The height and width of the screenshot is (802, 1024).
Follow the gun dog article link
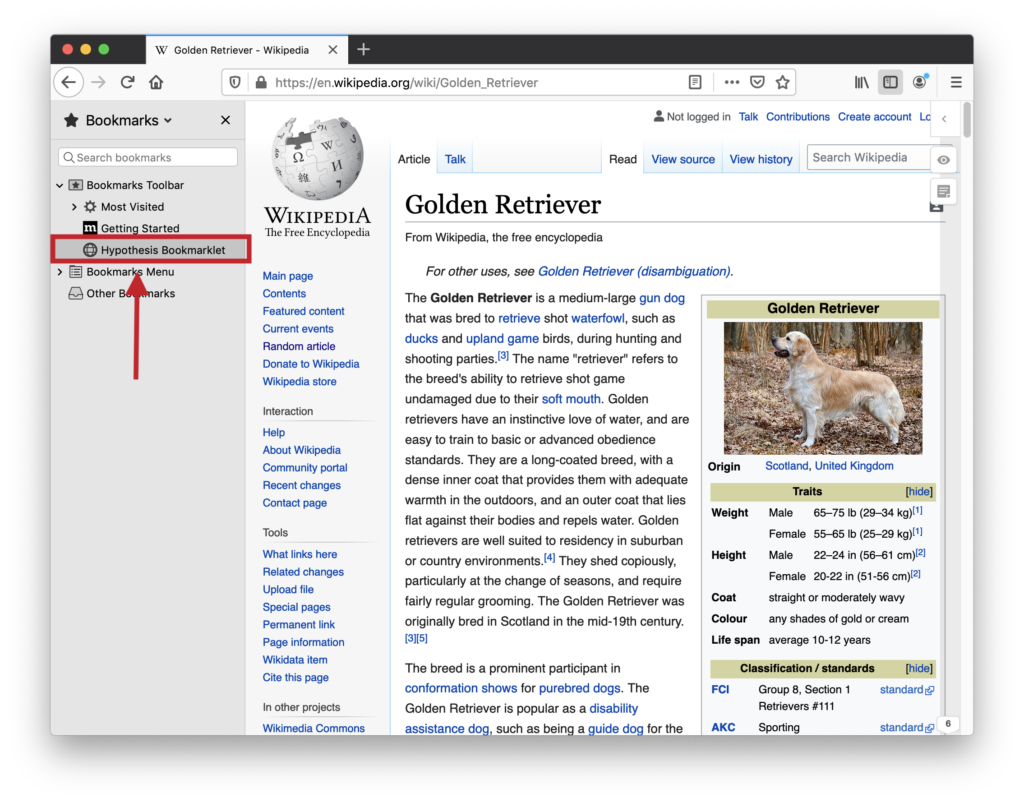pyautogui.click(x=662, y=298)
